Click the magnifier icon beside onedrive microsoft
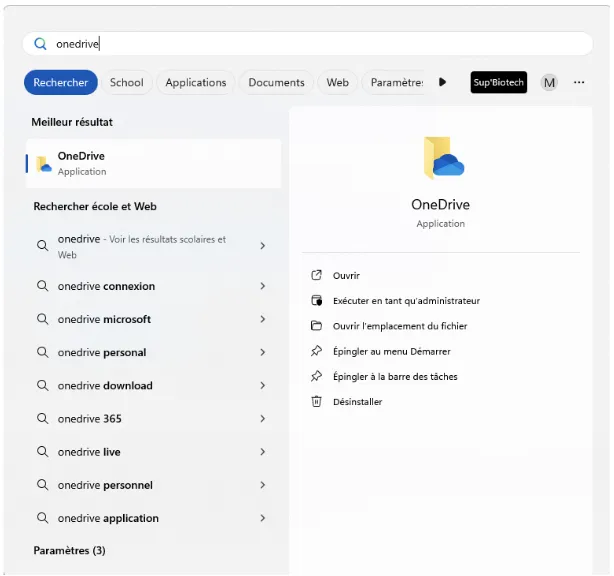 [x=42, y=319]
